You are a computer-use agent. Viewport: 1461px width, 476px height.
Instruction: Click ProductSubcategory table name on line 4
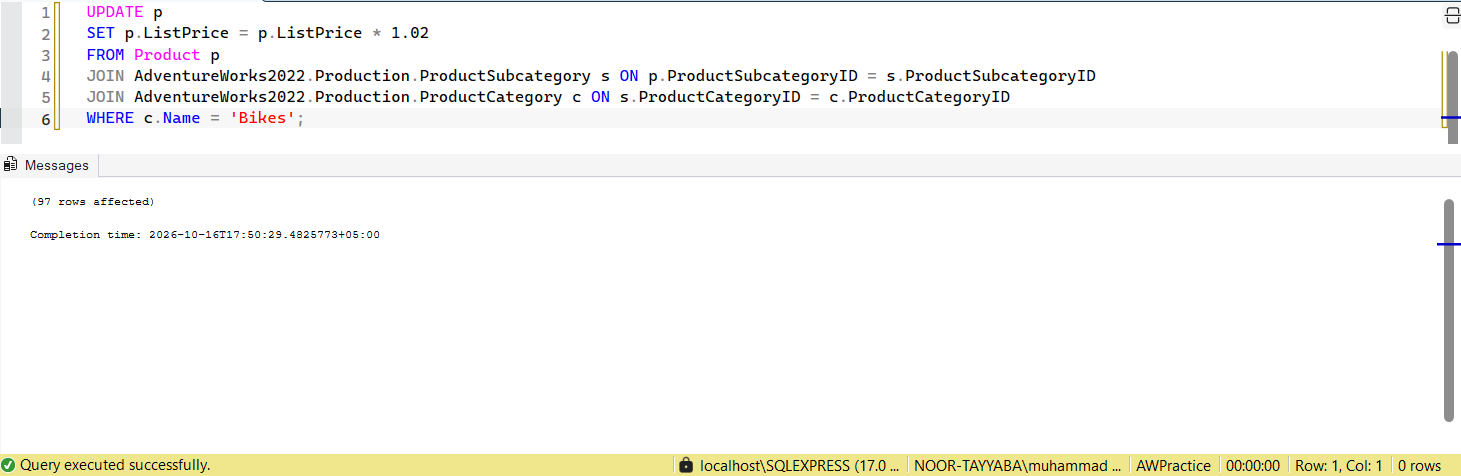[x=505, y=76]
